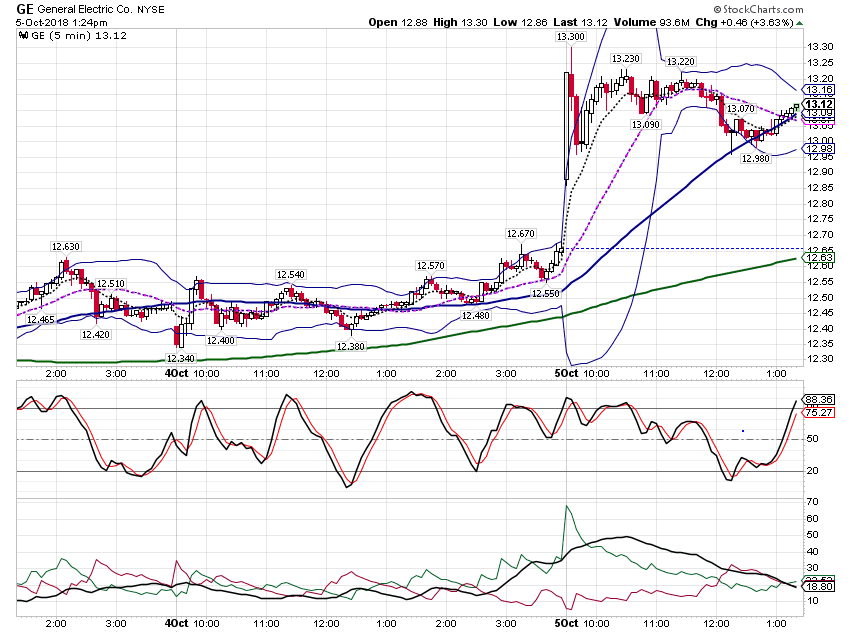The height and width of the screenshot is (633, 850).
Task: Click the 13.25 tick on price axis
Action: pos(820,63)
